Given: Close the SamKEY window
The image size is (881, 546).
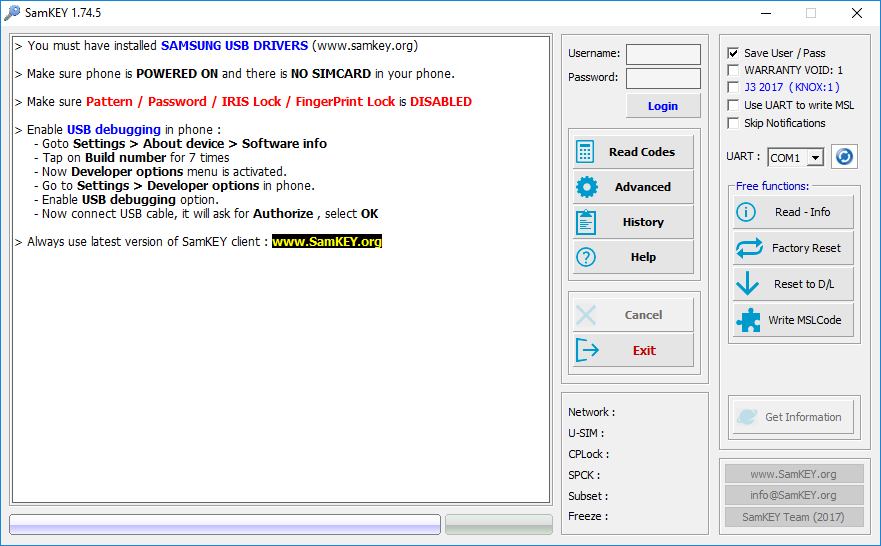Looking at the screenshot, I should [857, 13].
